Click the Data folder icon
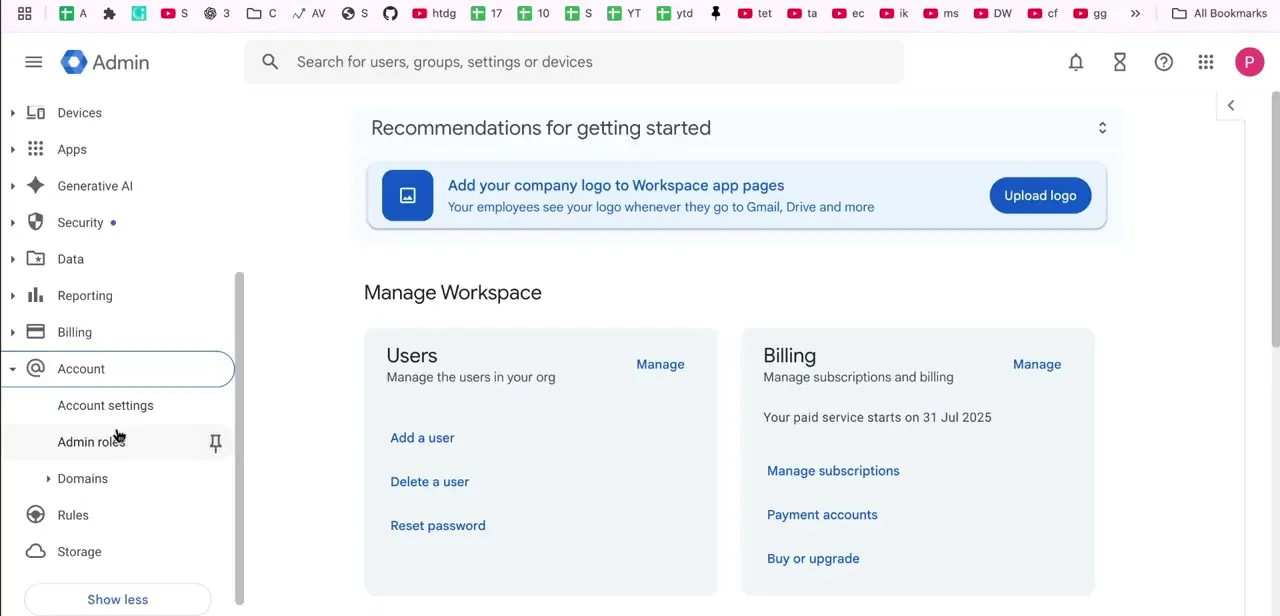The image size is (1280, 616). (36, 259)
